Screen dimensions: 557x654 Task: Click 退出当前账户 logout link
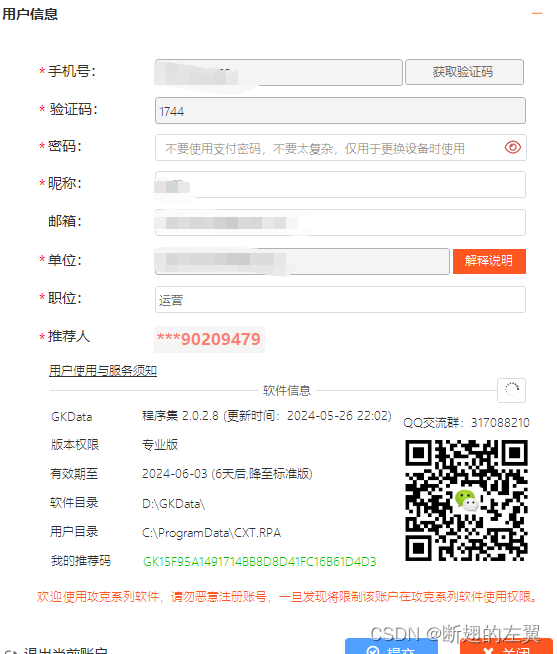pyautogui.click(x=56, y=650)
